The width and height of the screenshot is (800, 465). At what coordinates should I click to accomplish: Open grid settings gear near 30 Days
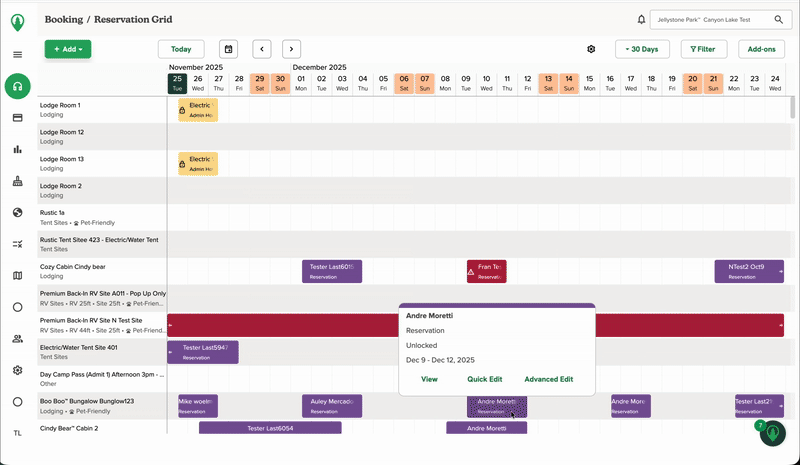tap(591, 49)
